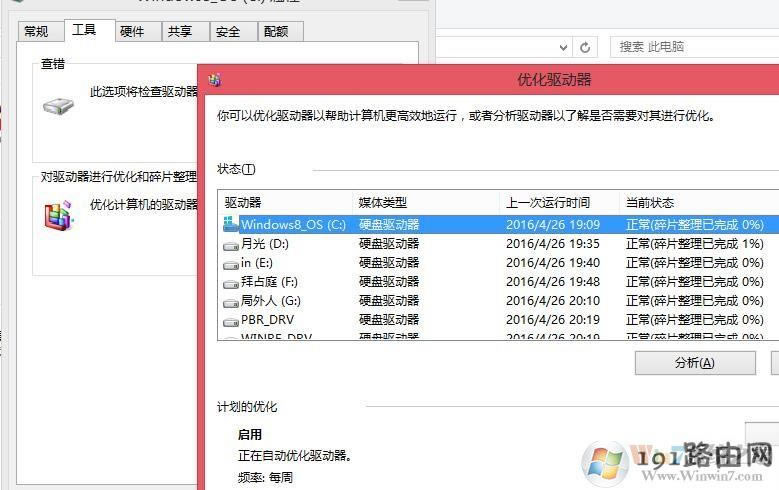
Task: Click the media type cell for Windows8_OS (C:)
Action: click(x=389, y=225)
